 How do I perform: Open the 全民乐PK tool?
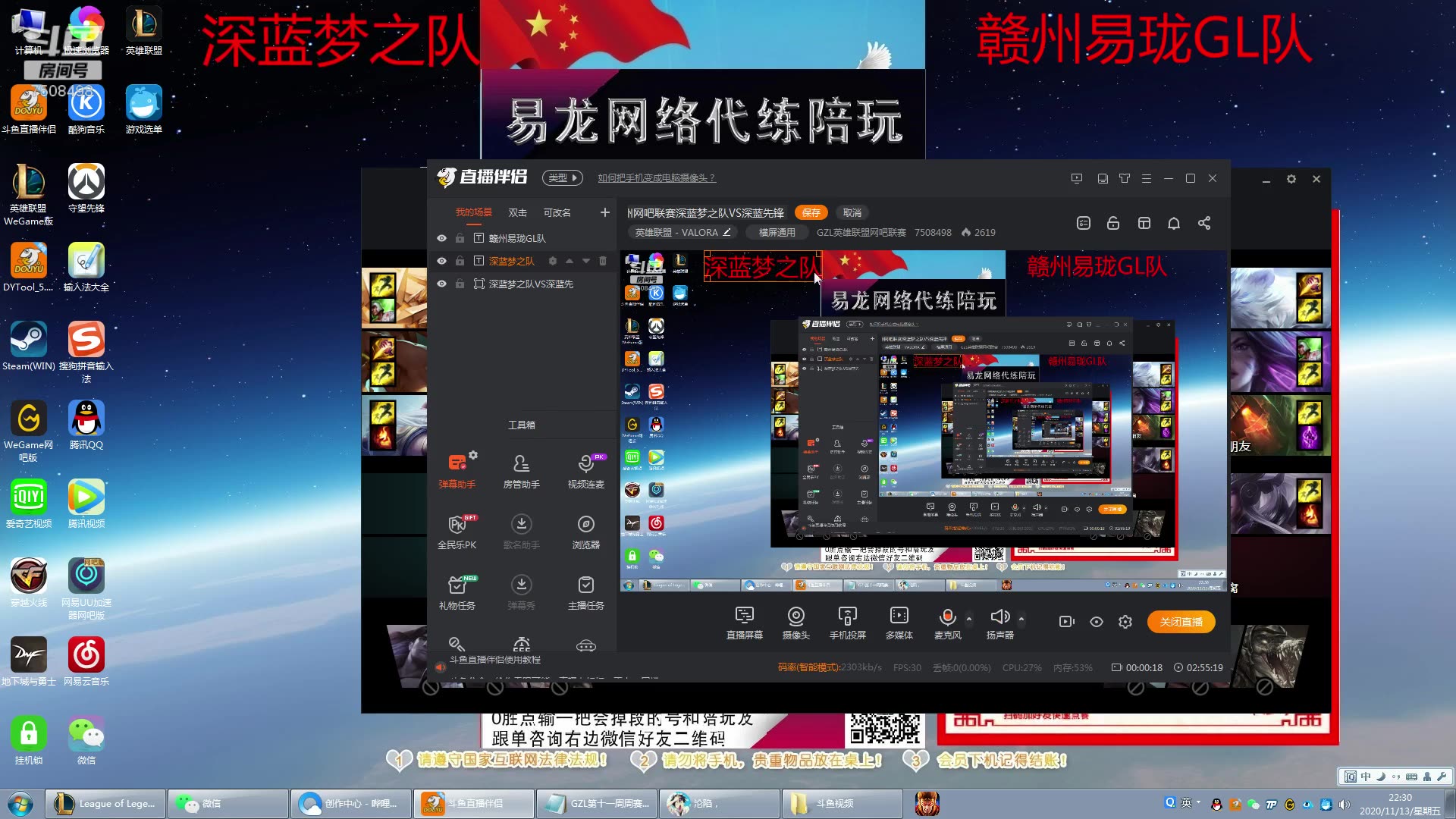click(457, 531)
